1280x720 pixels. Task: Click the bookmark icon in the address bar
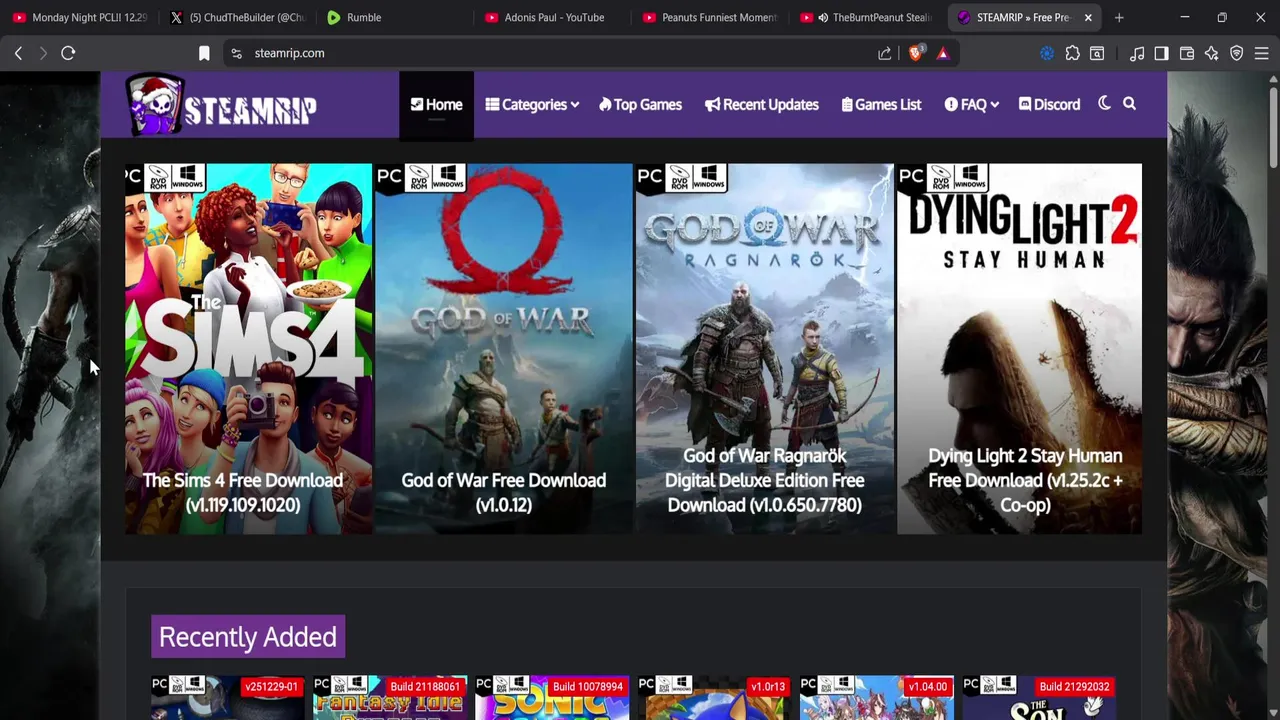click(204, 53)
